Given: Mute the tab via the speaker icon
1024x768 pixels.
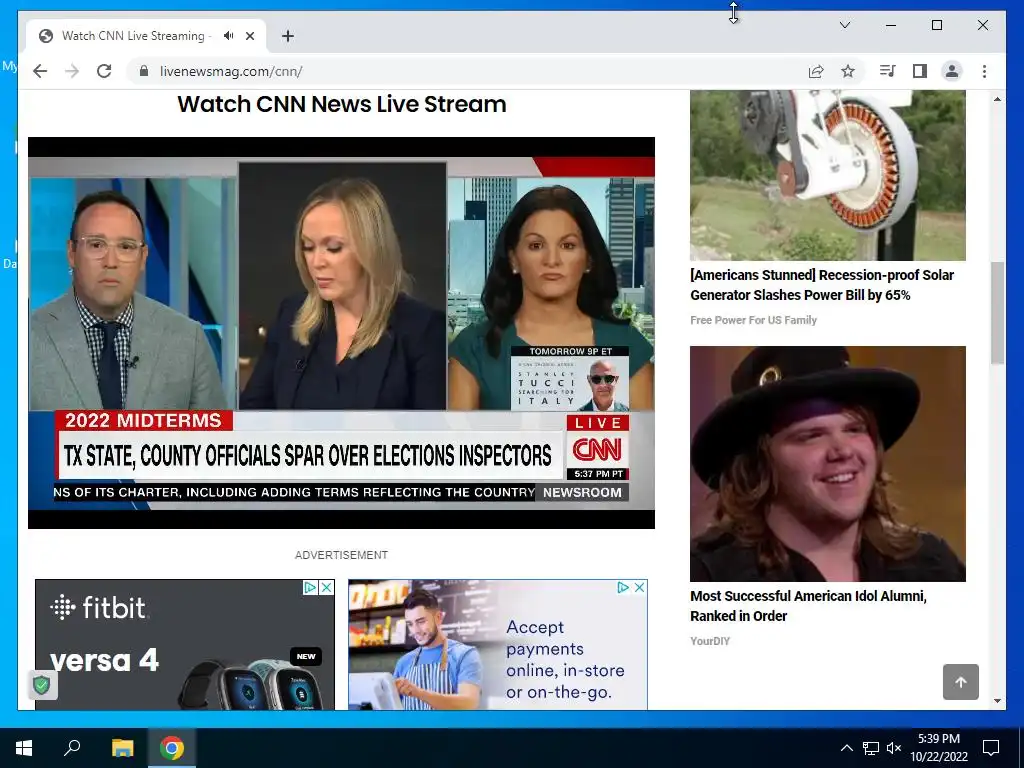Looking at the screenshot, I should (x=228, y=36).
